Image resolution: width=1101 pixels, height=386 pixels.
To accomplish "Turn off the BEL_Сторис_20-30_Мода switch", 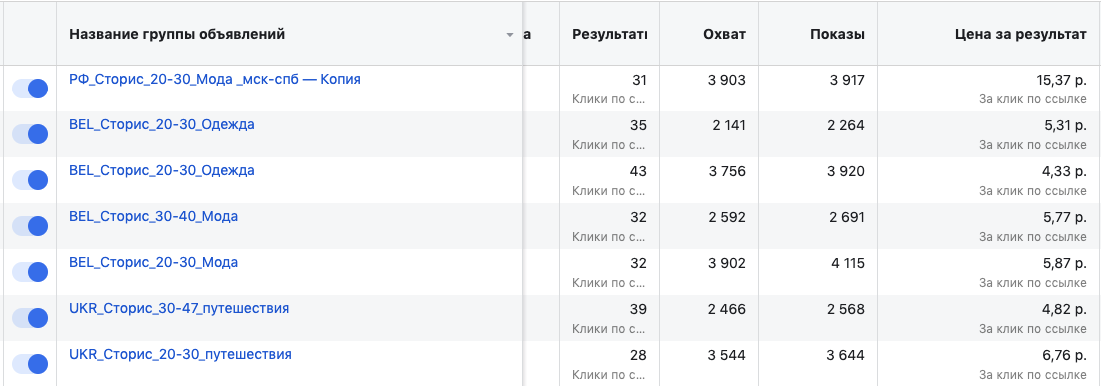I will (x=30, y=272).
